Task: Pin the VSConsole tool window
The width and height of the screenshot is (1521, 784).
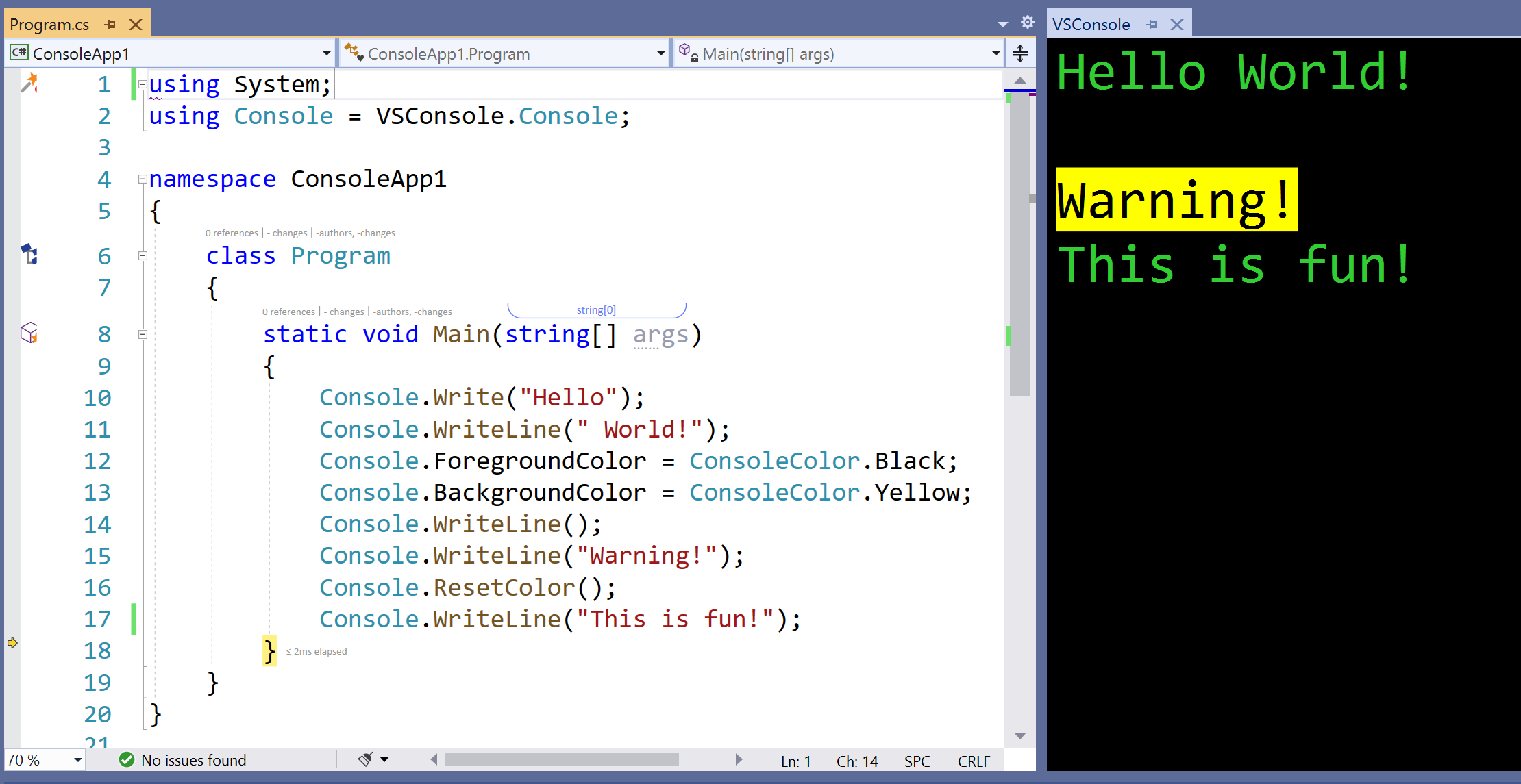Action: click(x=1152, y=25)
